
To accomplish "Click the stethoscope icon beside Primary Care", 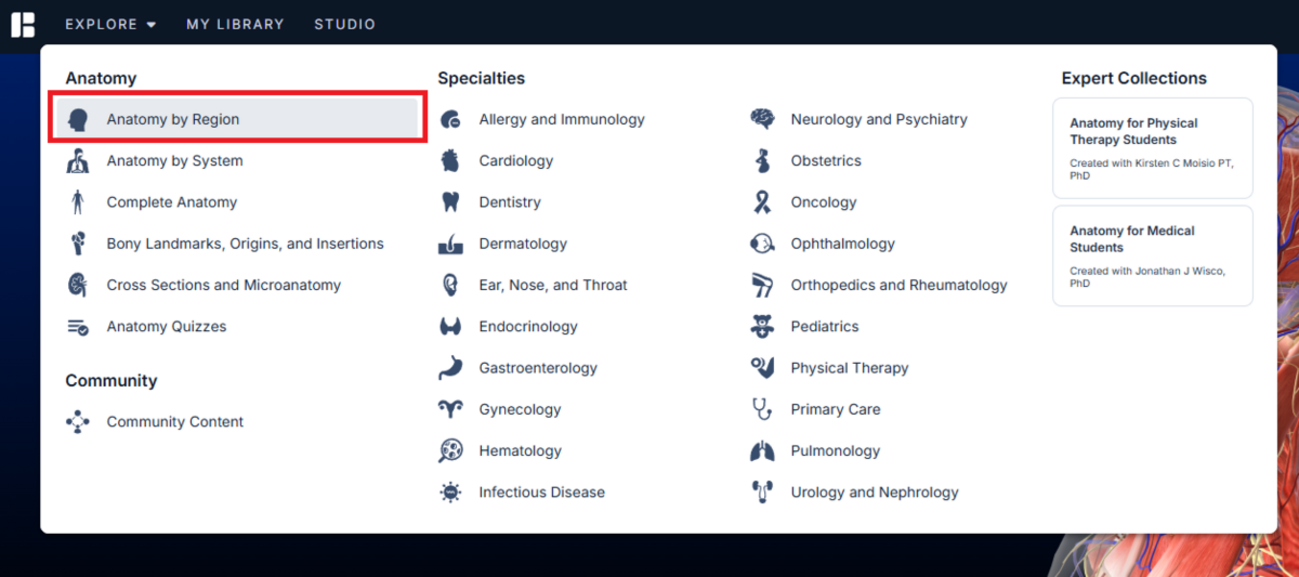I will coord(763,409).
